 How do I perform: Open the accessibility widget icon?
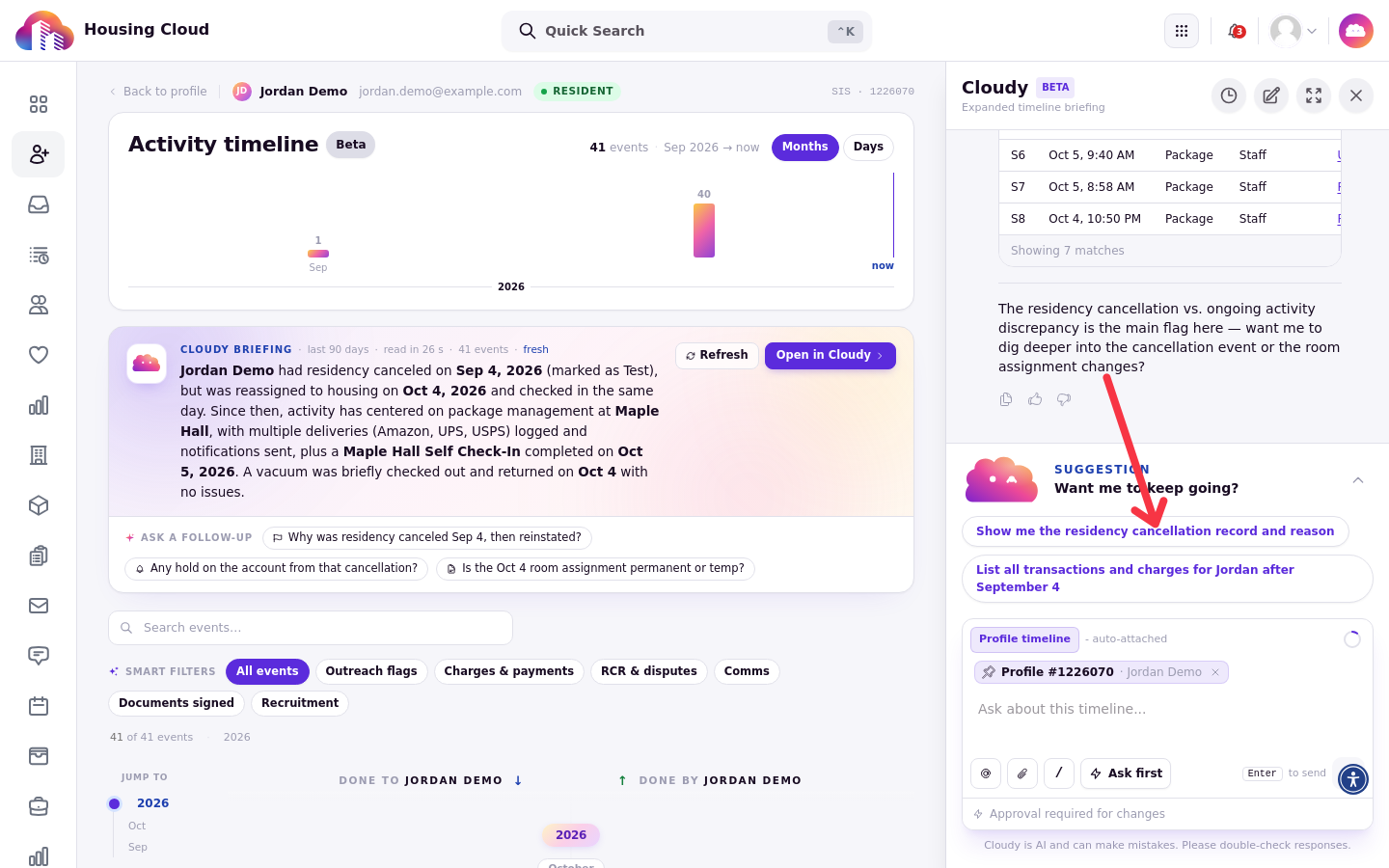coord(1353,779)
